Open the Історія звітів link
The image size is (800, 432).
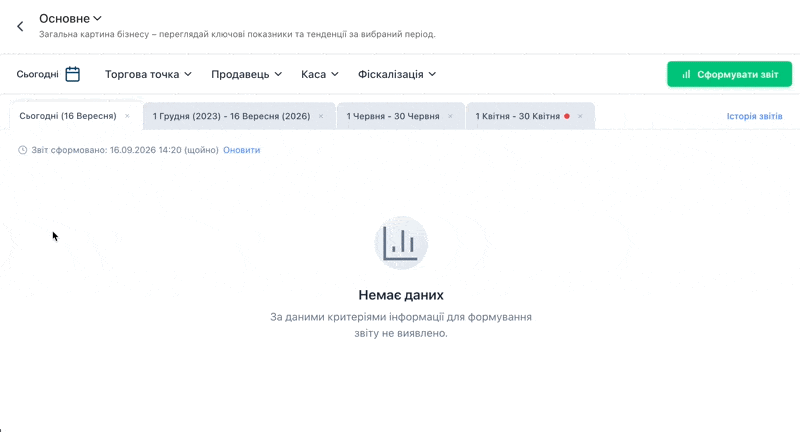tap(755, 116)
